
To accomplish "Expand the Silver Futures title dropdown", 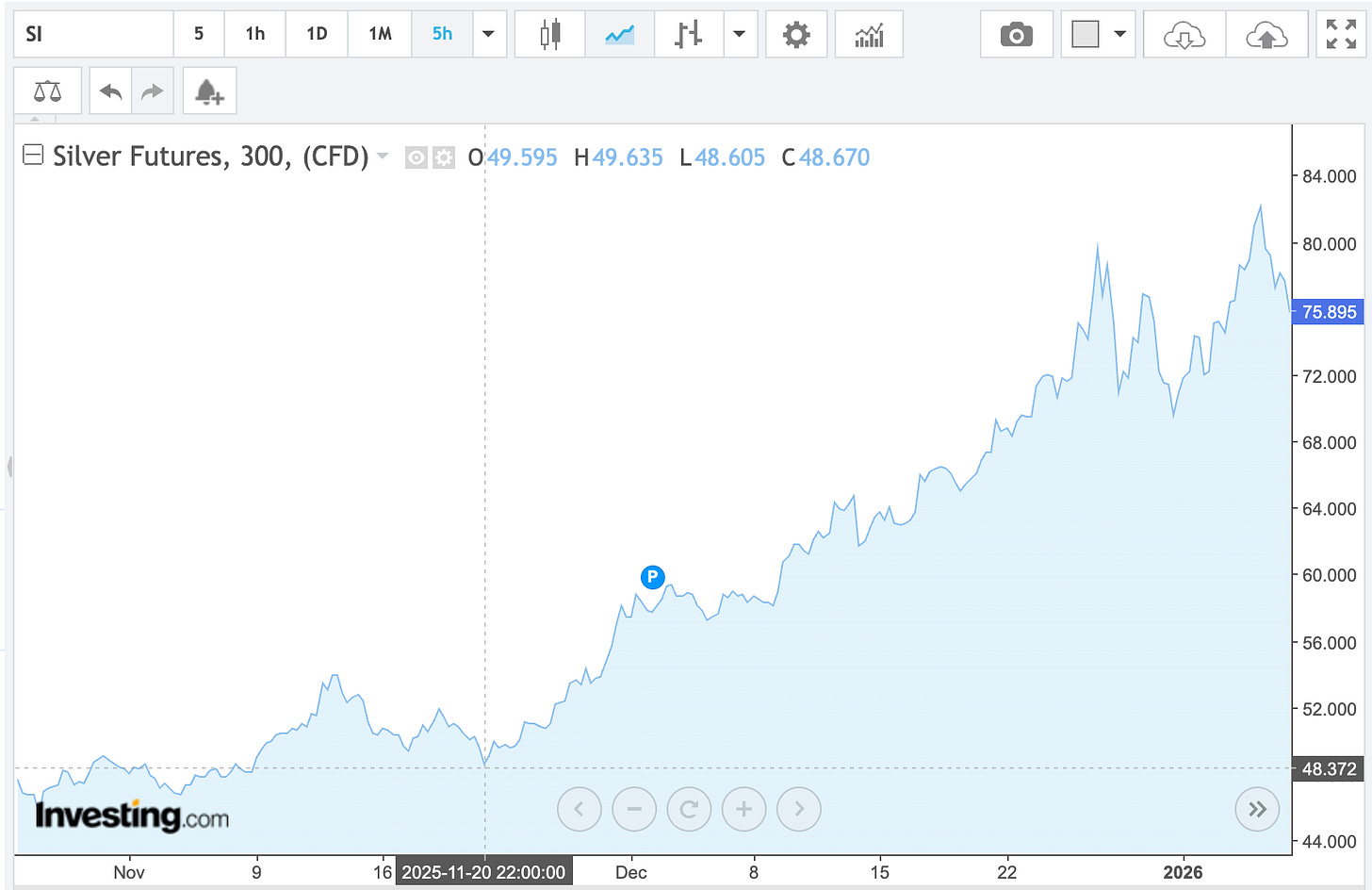I will pyautogui.click(x=383, y=156).
